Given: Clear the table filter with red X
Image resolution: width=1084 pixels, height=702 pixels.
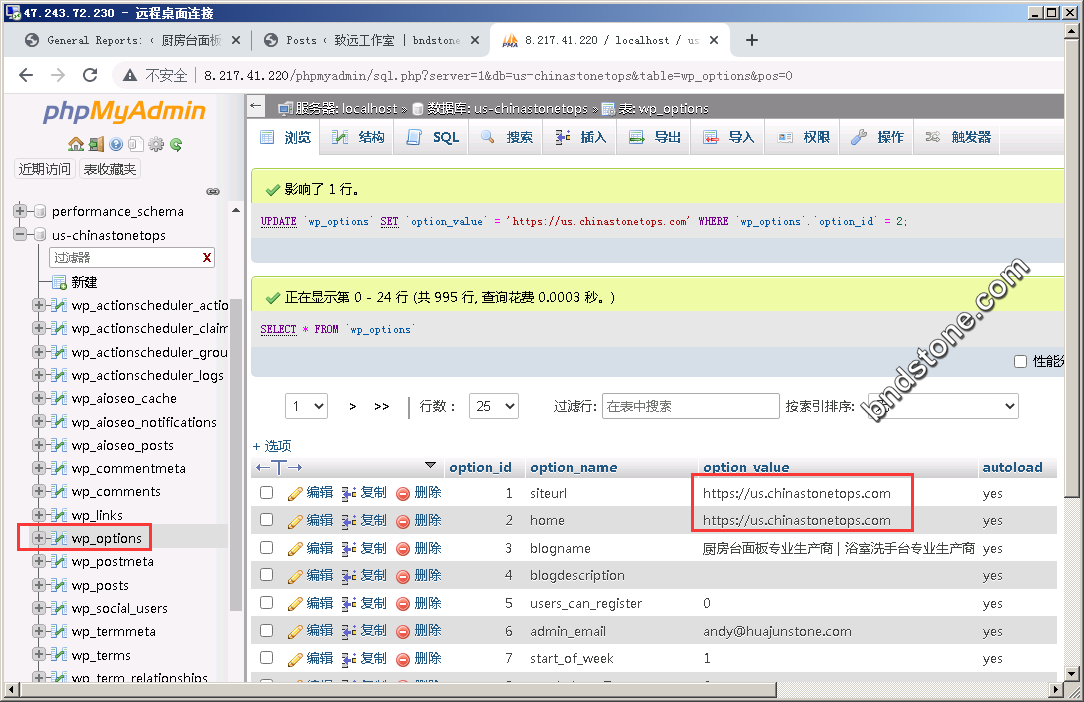Looking at the screenshot, I should (x=207, y=257).
